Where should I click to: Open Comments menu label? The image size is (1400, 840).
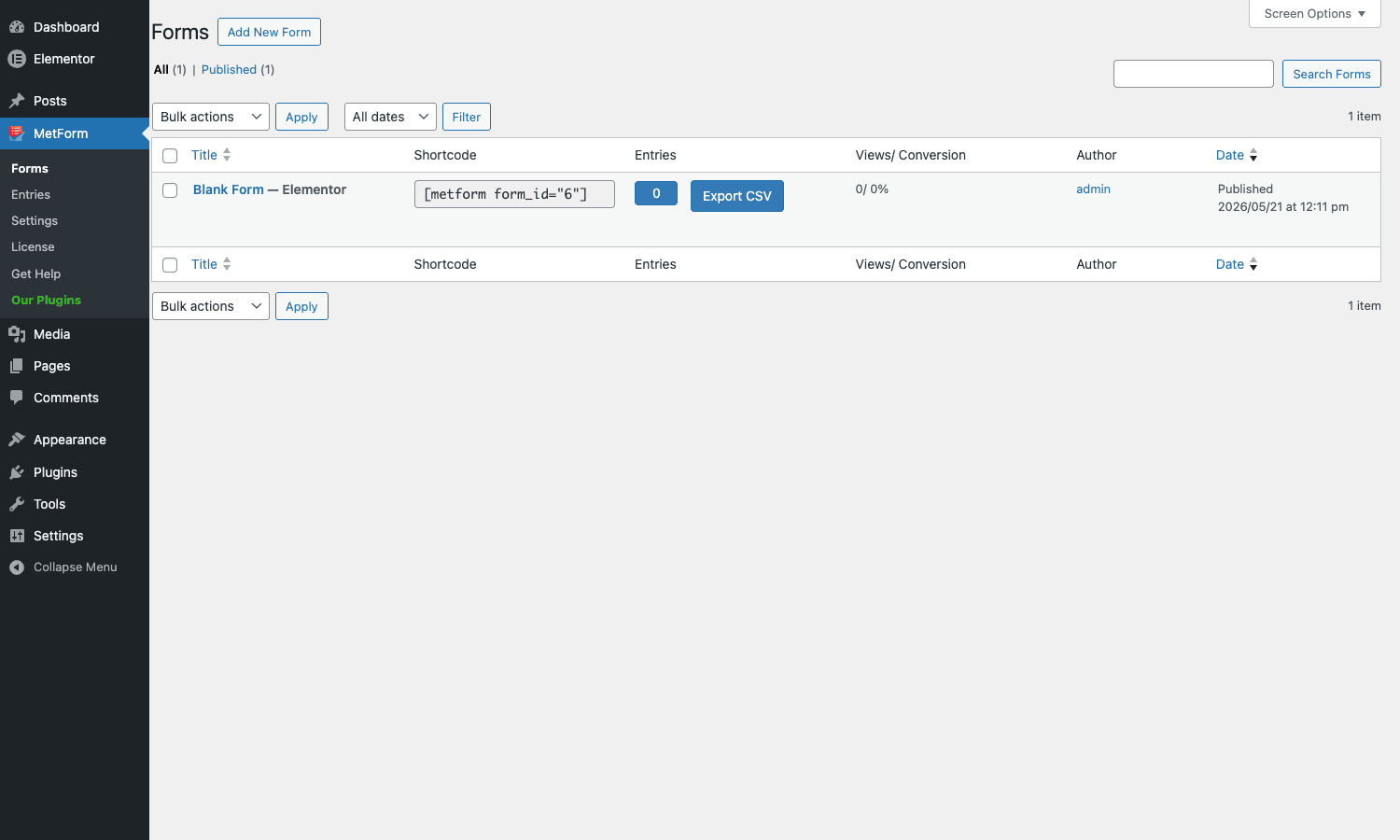[x=66, y=398]
